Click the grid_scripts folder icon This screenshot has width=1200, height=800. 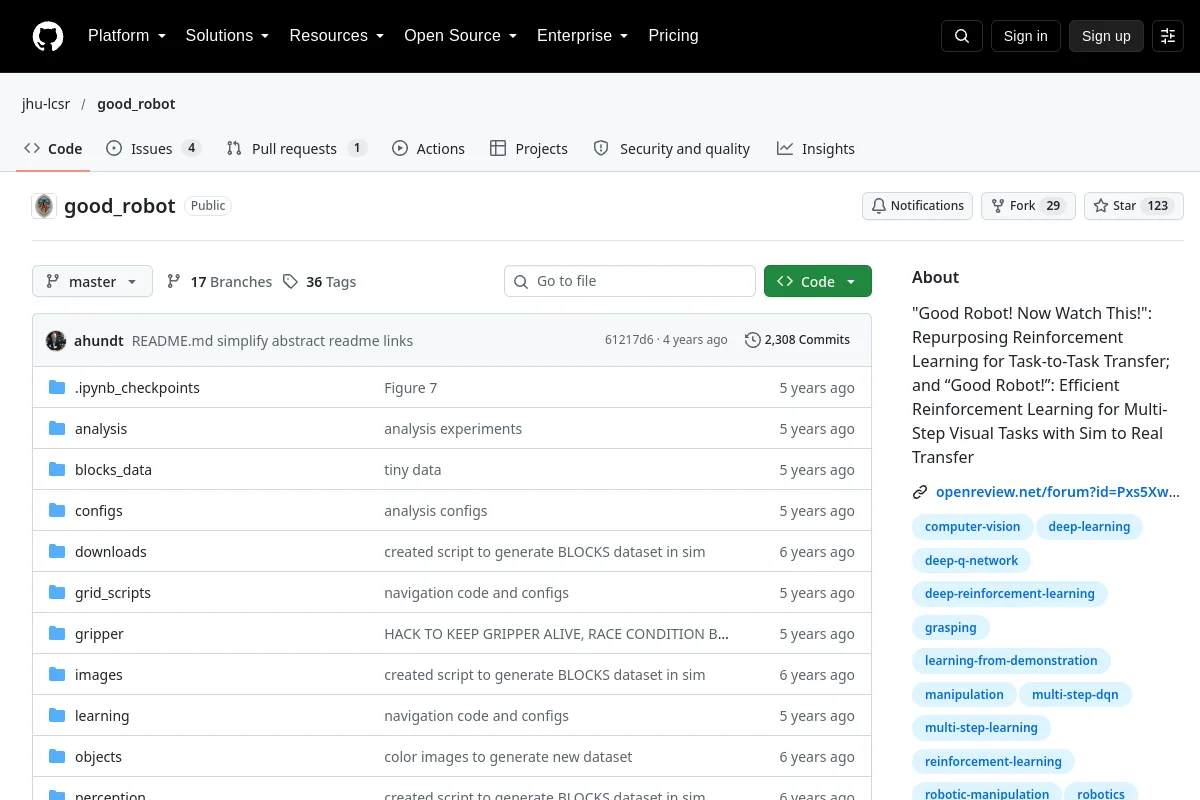pos(57,593)
